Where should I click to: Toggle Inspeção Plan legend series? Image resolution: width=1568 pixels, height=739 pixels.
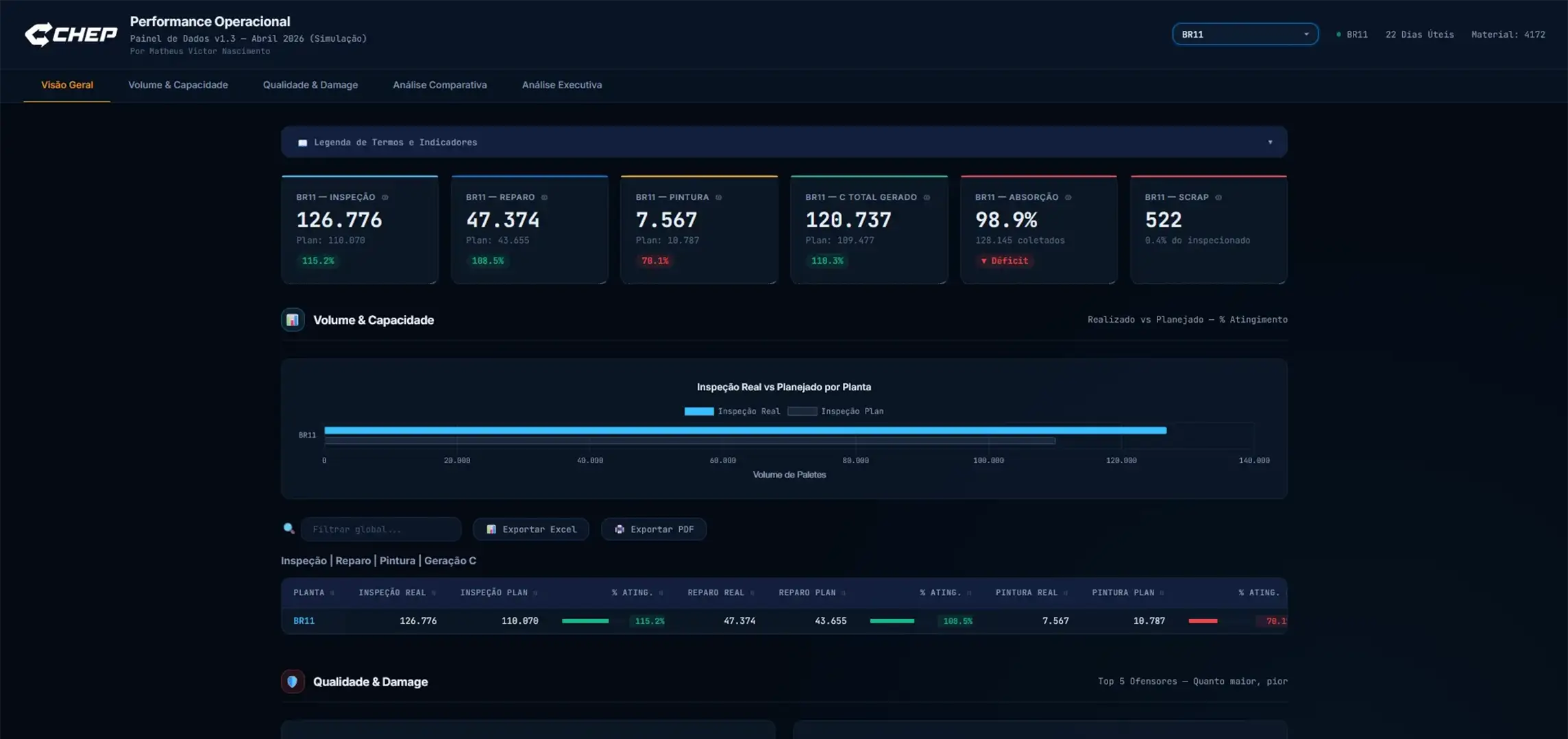(x=835, y=411)
